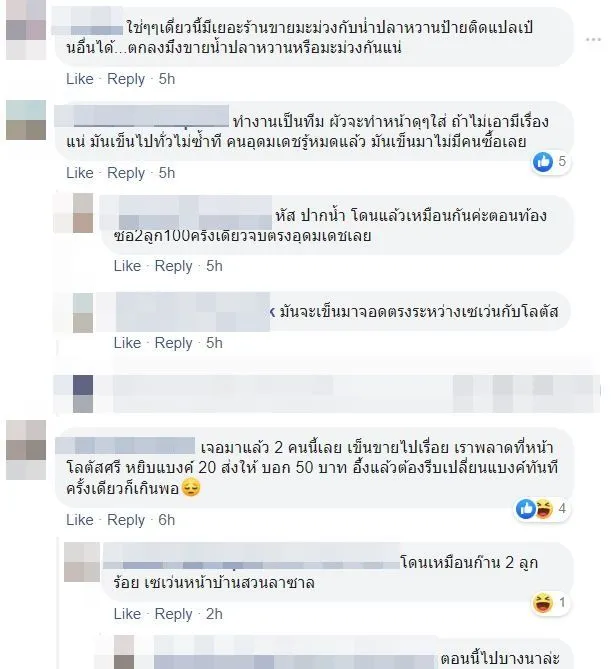Click the laughing emoji reaction beside count 4
Viewport: 611px width, 669px height.
[x=544, y=509]
